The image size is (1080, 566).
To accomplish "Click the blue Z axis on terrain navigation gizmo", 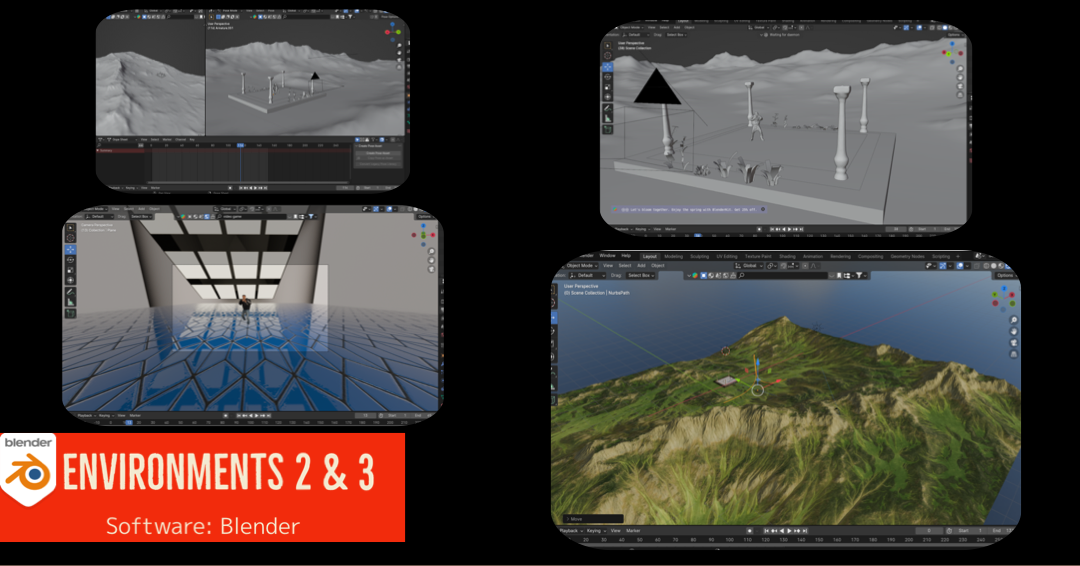I will [x=1004, y=288].
